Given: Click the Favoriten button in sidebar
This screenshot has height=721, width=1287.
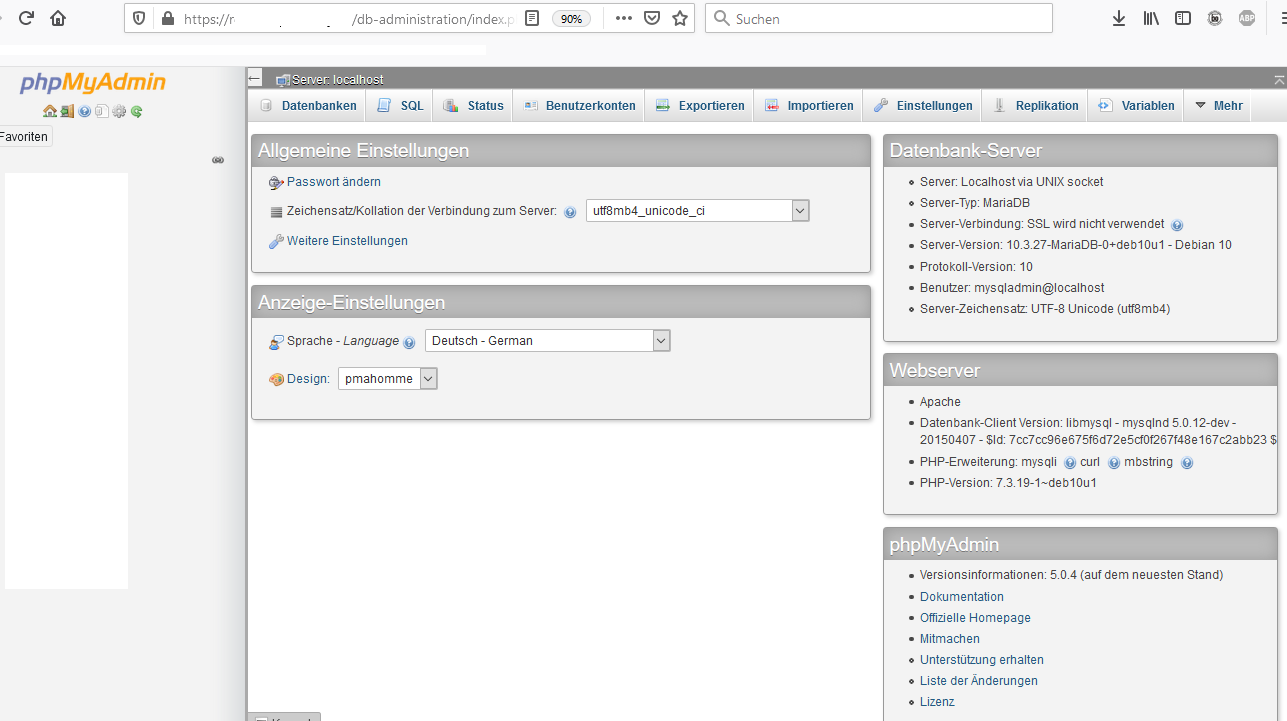Looking at the screenshot, I should pyautogui.click(x=24, y=137).
